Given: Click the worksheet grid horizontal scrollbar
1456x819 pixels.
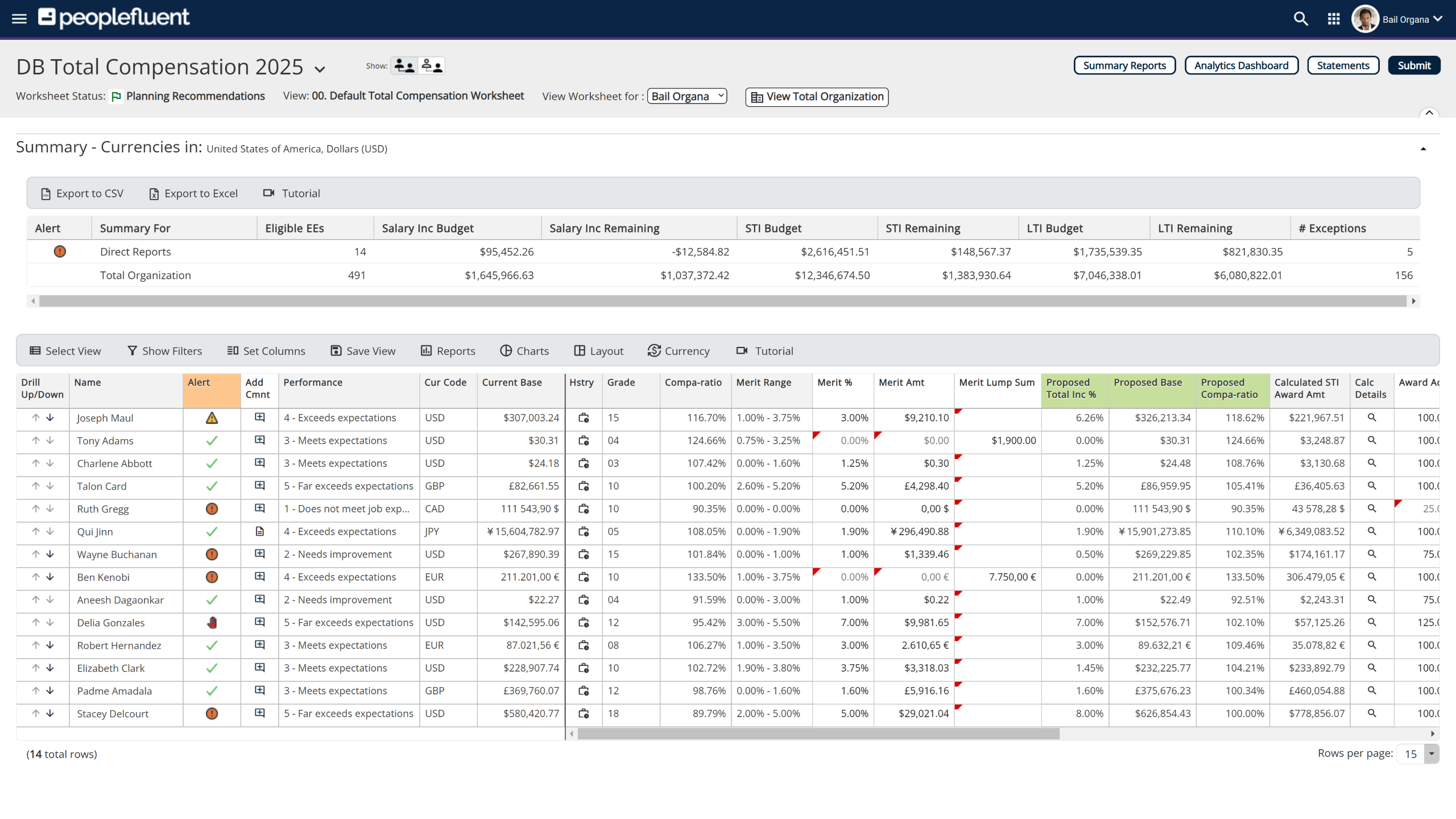Looking at the screenshot, I should tap(818, 734).
